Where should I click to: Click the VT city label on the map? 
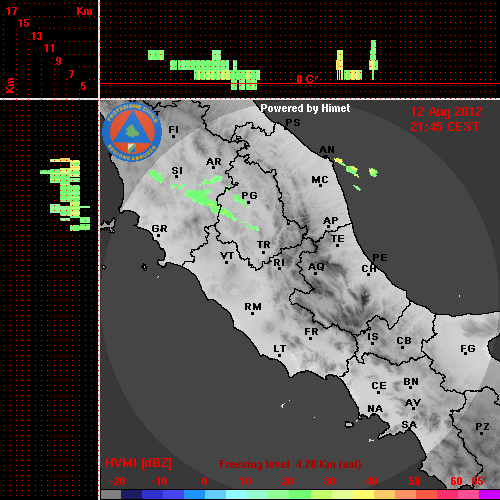[227, 256]
